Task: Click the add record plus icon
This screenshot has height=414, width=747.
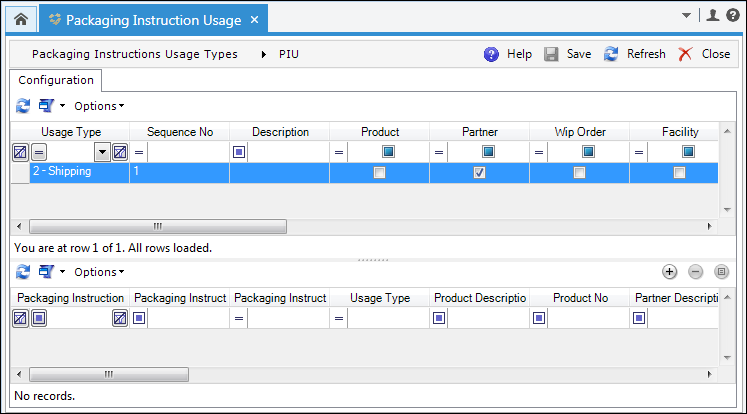Action: [670, 271]
